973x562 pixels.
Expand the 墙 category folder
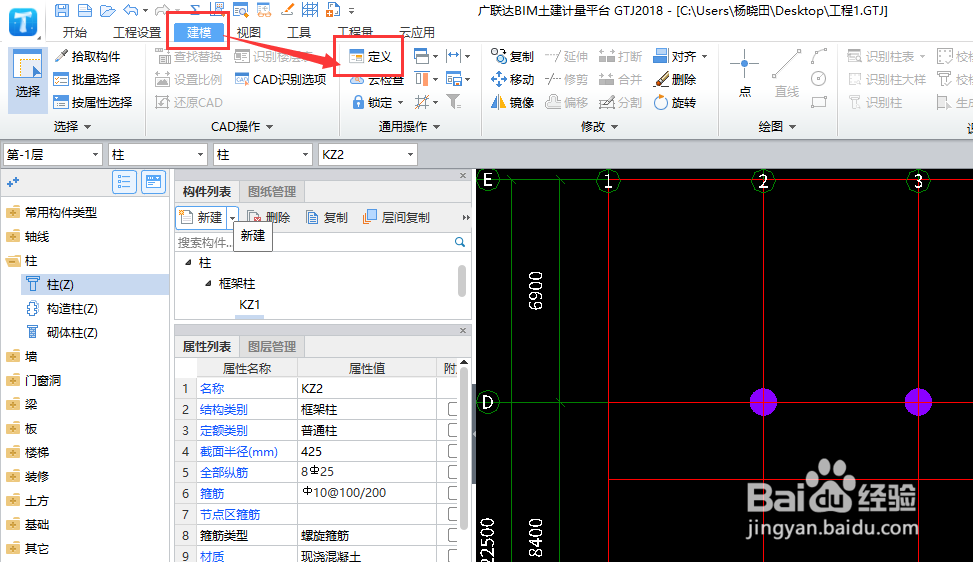click(x=12, y=356)
